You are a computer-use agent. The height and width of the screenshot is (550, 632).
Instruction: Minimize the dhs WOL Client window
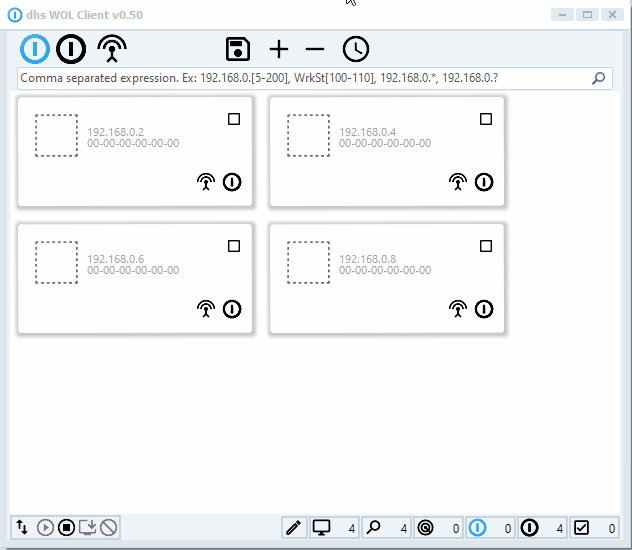click(562, 15)
